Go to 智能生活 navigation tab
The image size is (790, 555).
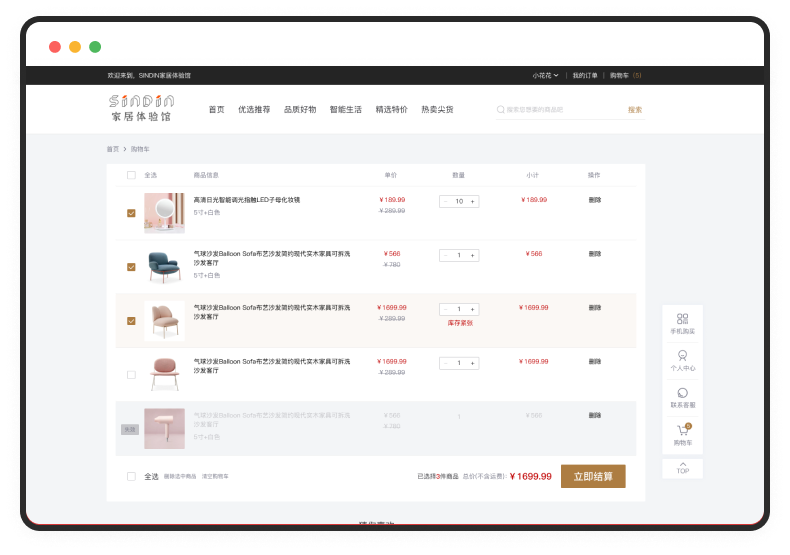tap(345, 109)
